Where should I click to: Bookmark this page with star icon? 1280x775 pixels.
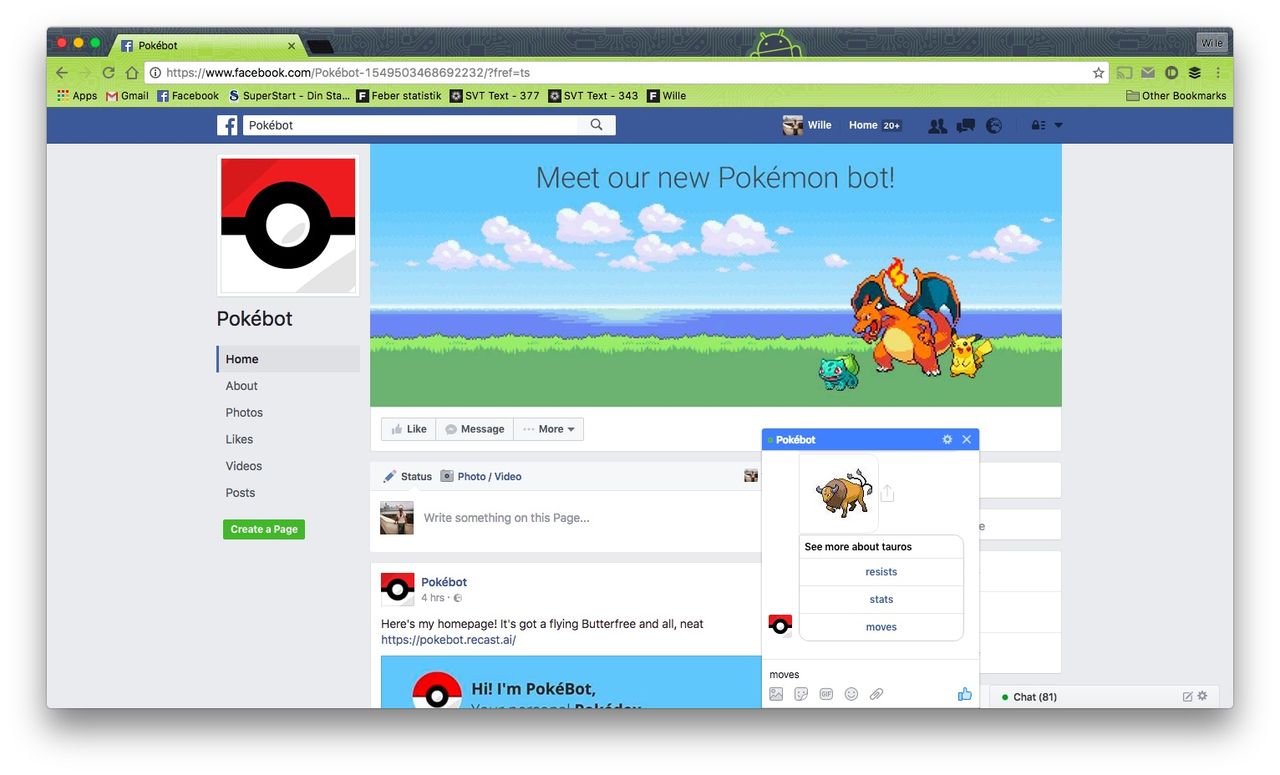[1098, 73]
